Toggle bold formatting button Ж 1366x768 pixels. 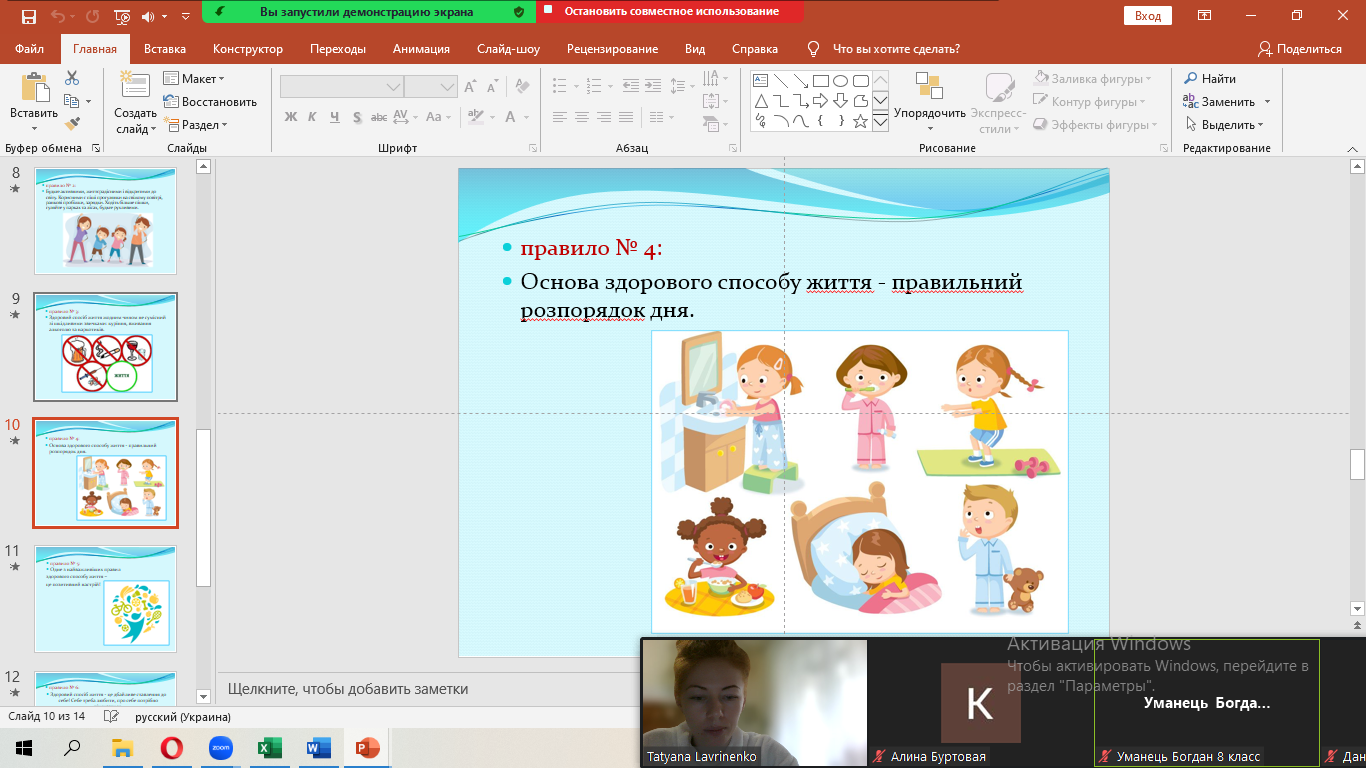click(291, 117)
